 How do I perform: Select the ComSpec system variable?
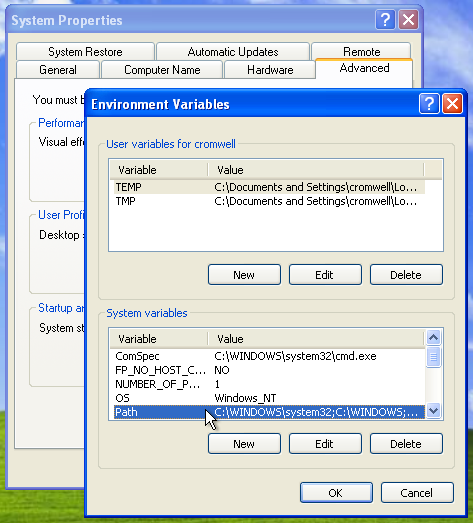[270, 356]
